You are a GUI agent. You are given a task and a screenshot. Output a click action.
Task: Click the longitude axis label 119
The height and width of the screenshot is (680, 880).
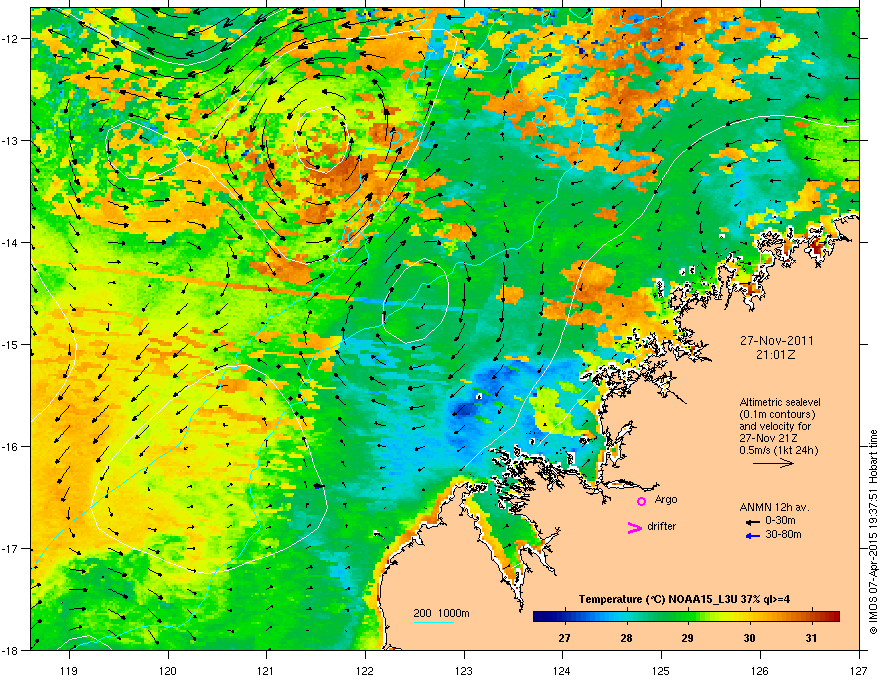click(x=70, y=670)
